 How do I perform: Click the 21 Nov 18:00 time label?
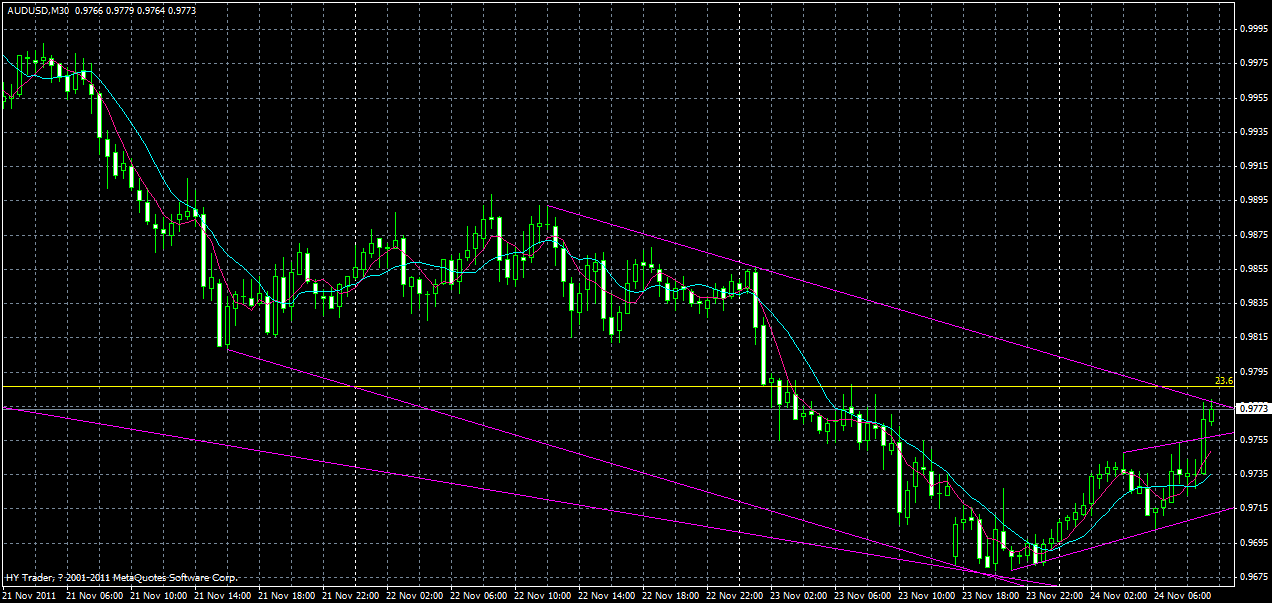click(287, 594)
